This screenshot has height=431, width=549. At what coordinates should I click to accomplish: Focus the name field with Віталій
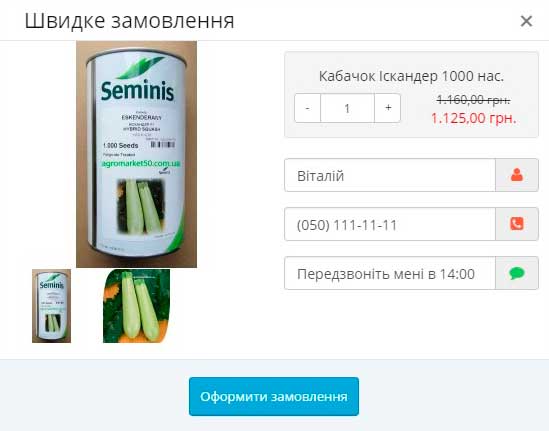[x=390, y=175]
